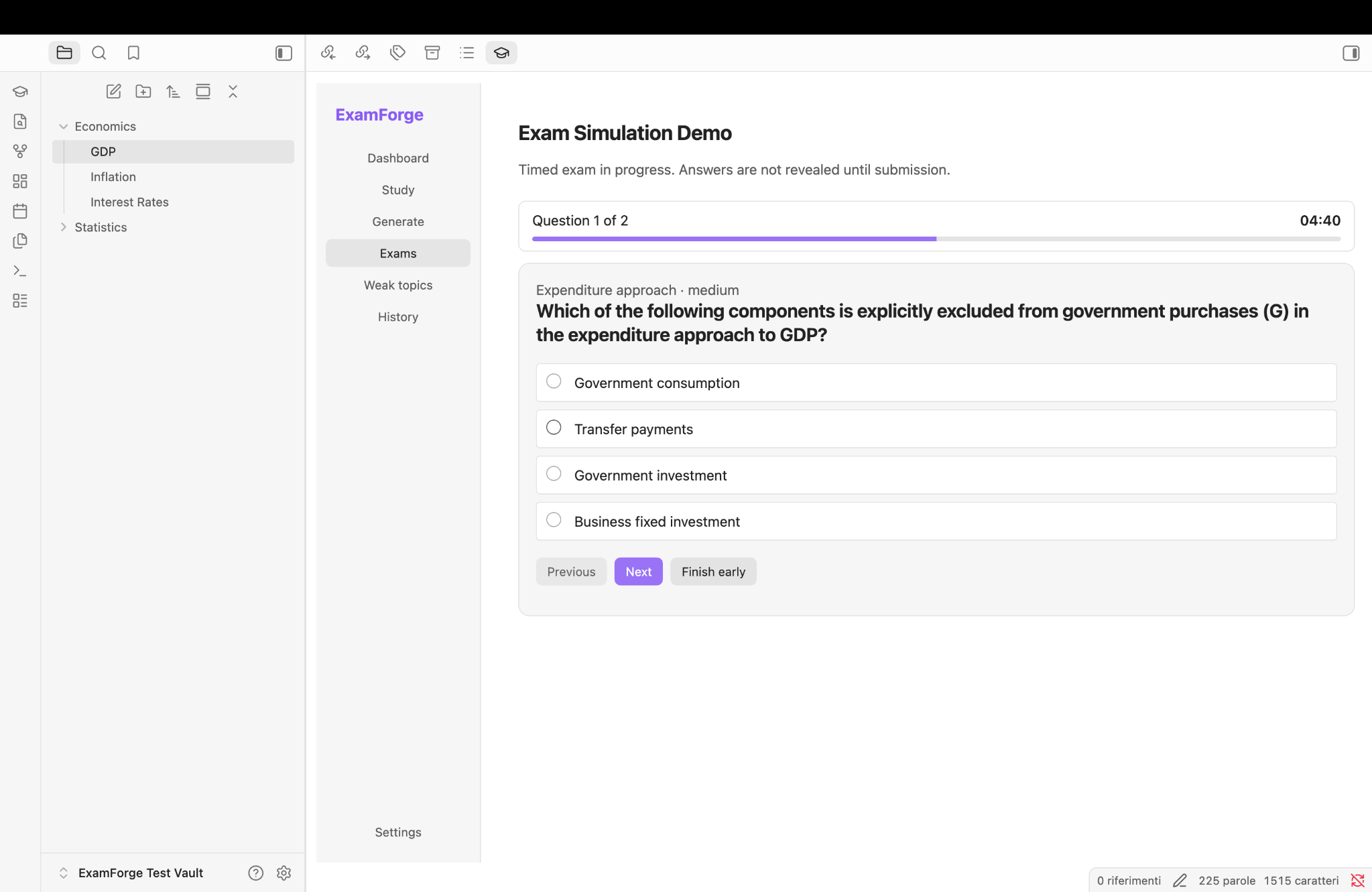Collapse all folders icon in file explorer
Screen dimensions: 1372x892
click(x=233, y=91)
